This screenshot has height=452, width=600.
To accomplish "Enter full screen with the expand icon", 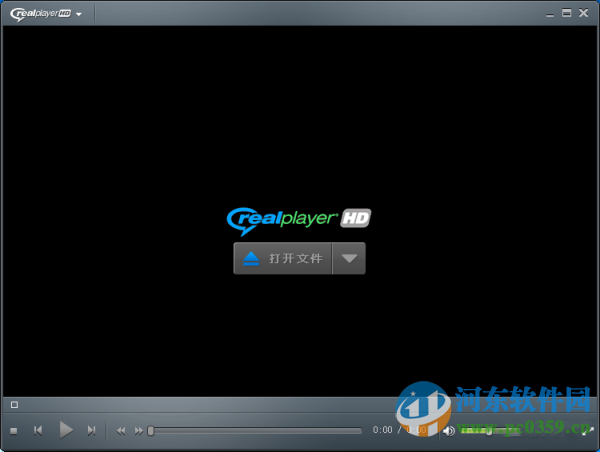I will [x=588, y=431].
